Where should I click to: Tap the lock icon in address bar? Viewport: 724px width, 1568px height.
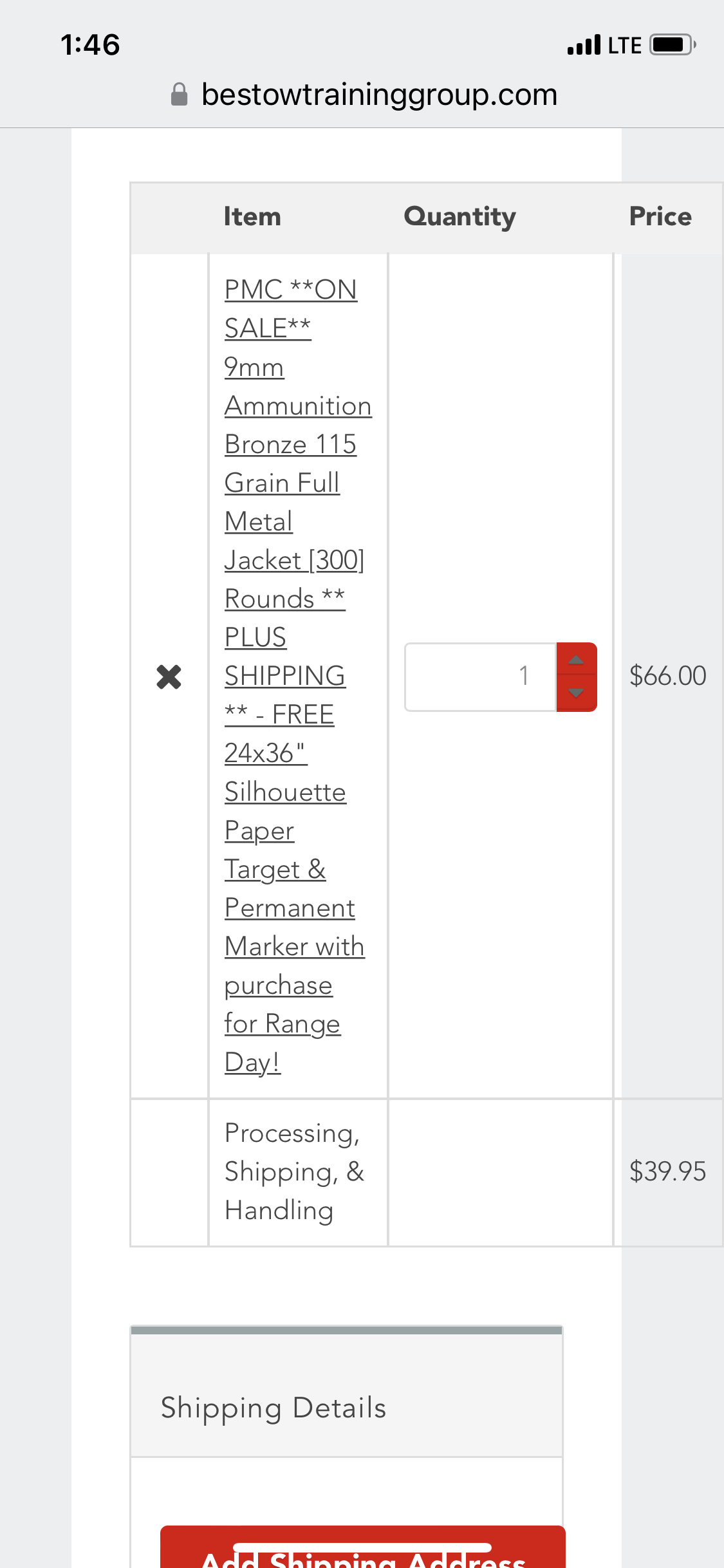[x=179, y=95]
